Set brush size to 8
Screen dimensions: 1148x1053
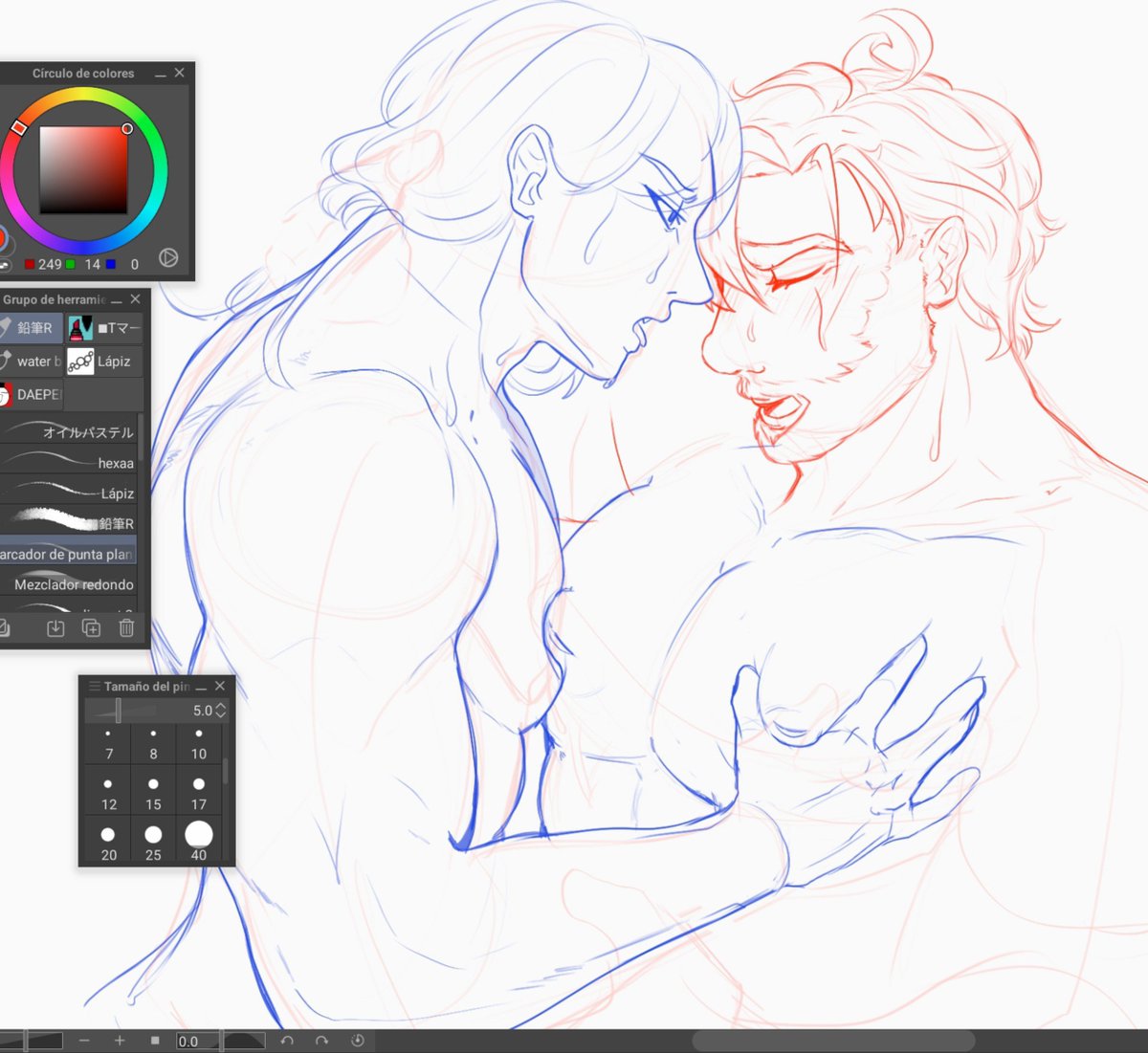tap(153, 744)
